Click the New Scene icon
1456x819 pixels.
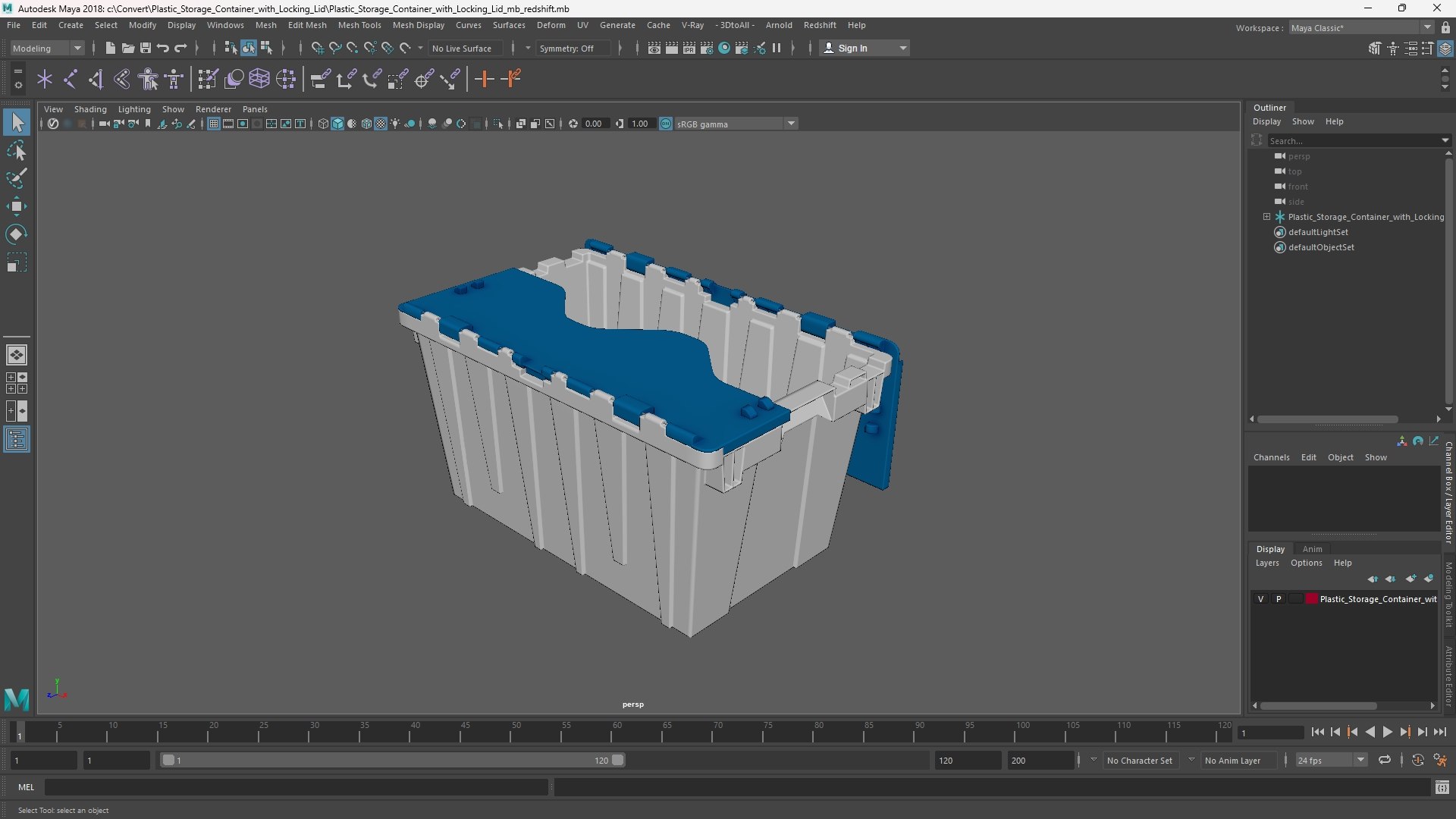click(110, 48)
